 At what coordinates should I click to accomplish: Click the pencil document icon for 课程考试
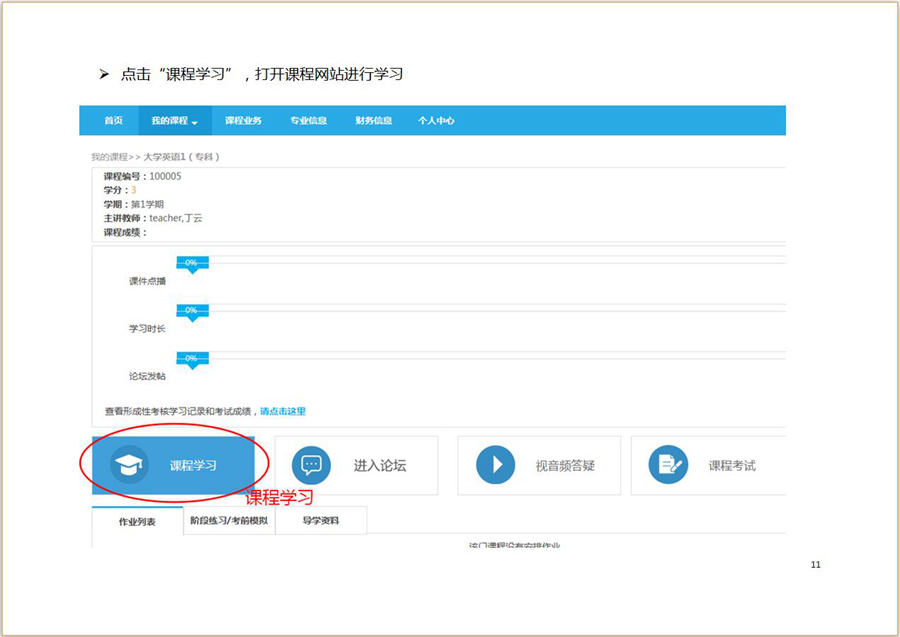668,465
